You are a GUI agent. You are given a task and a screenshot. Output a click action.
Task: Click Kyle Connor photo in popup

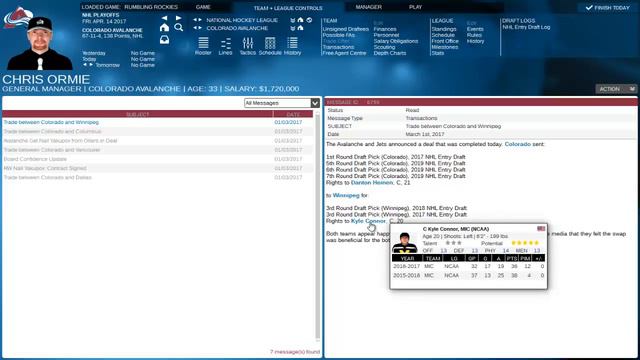tap(404, 242)
